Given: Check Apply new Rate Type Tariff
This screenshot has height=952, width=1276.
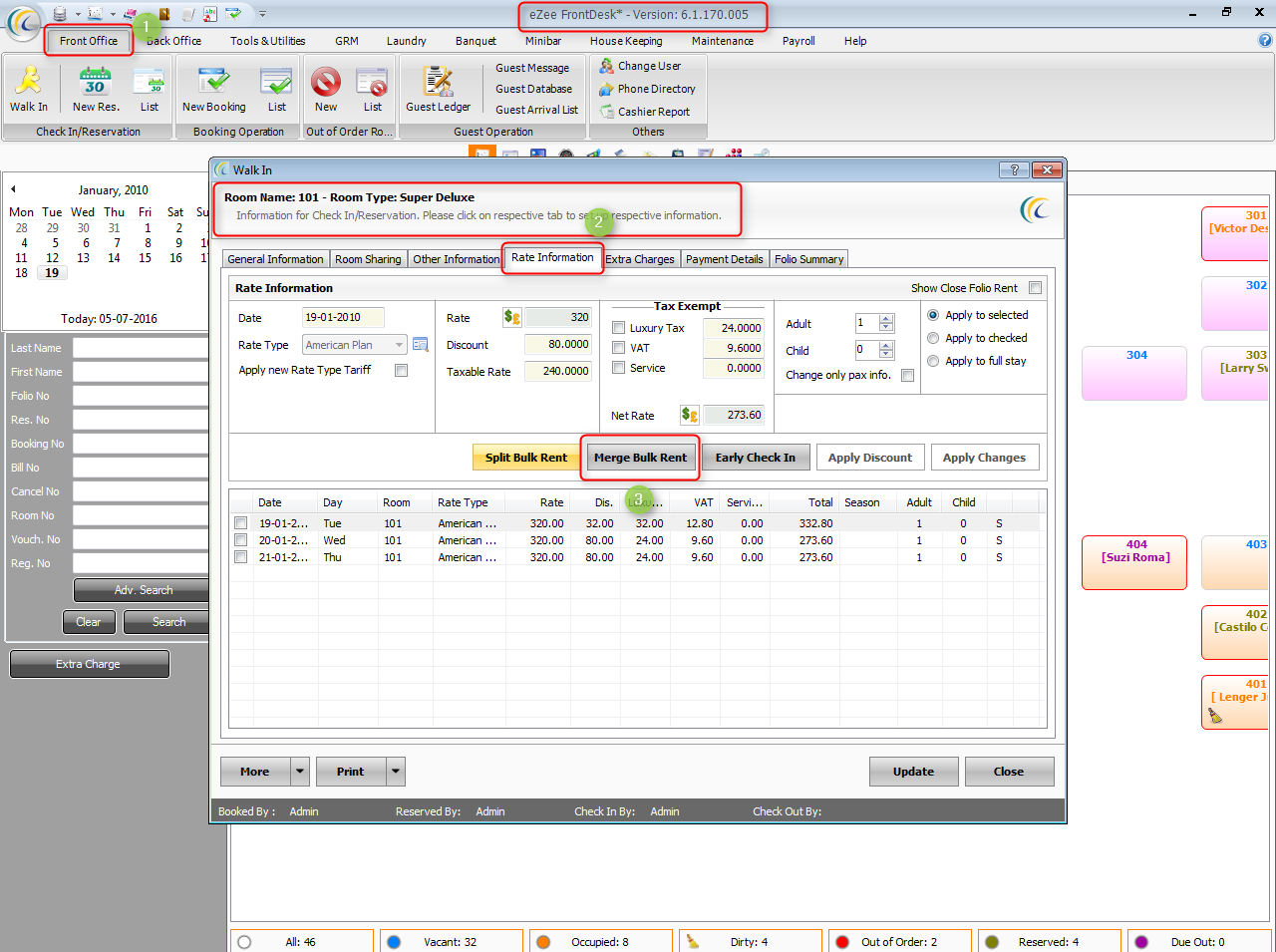Looking at the screenshot, I should click(x=401, y=370).
